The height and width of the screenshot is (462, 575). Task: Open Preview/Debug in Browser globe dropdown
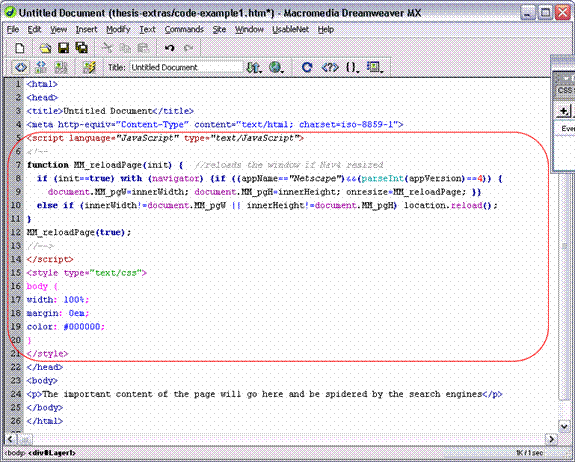(x=276, y=67)
